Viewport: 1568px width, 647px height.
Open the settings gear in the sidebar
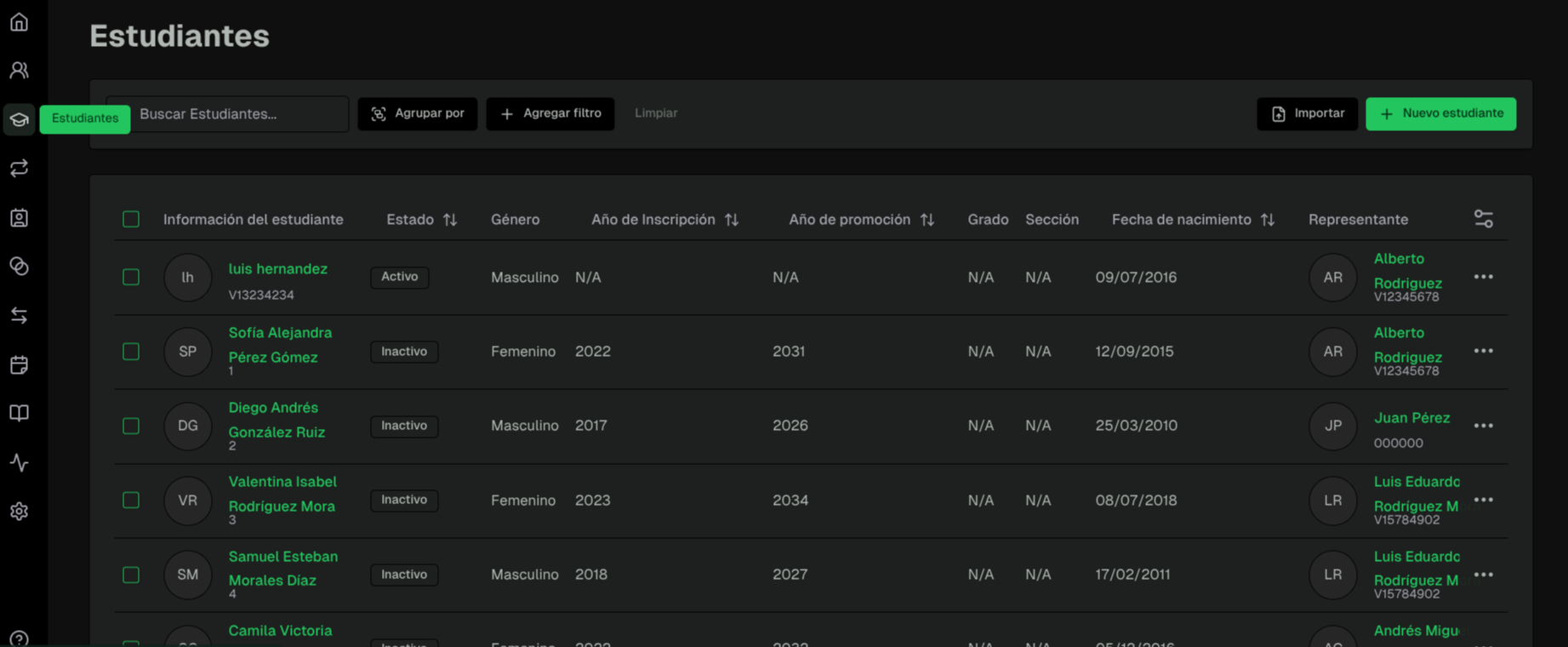click(x=19, y=512)
